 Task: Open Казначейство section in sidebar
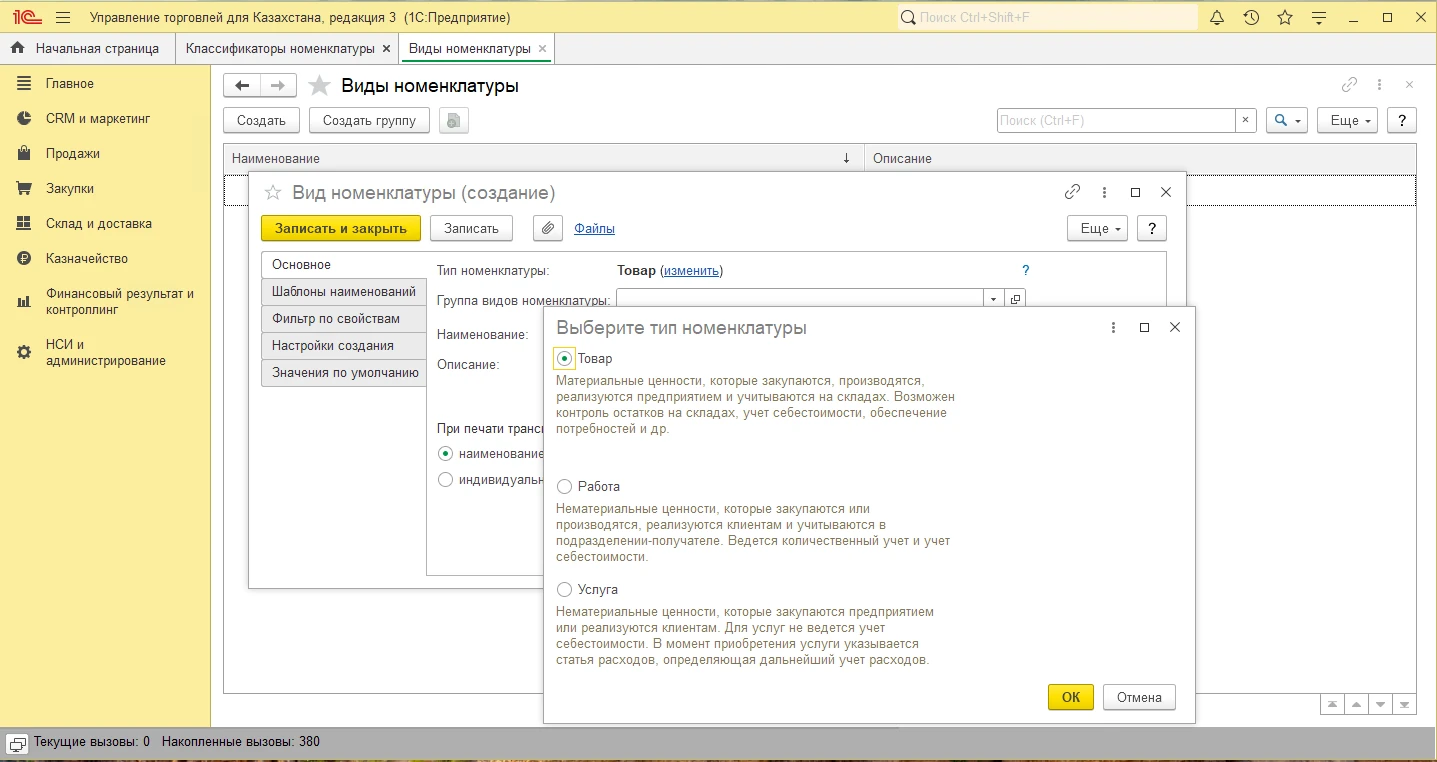[105, 258]
